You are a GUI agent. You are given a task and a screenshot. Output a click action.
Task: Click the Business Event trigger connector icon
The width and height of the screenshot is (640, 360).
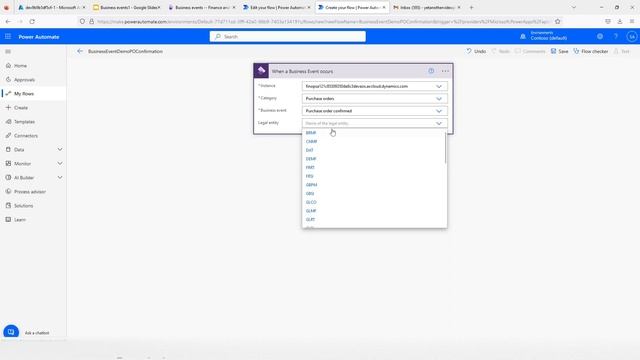coord(261,71)
